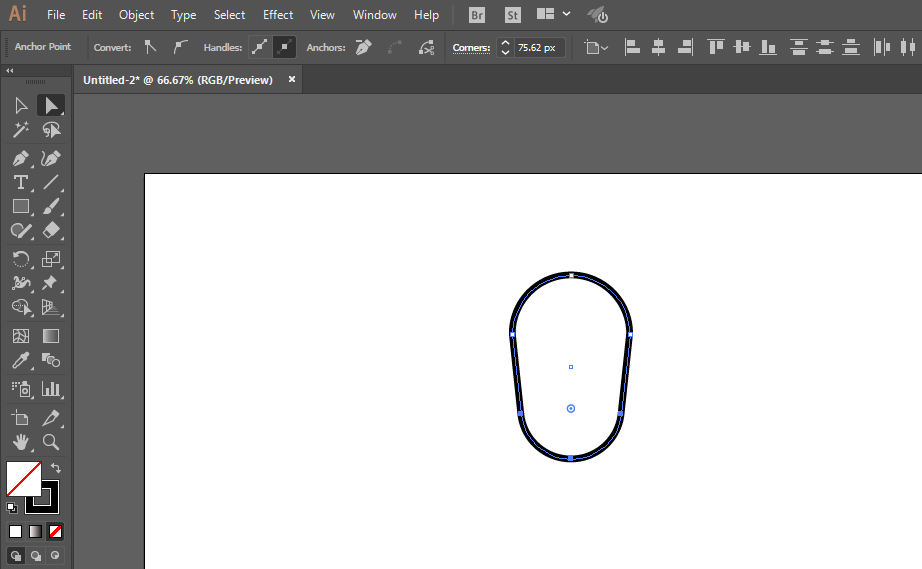This screenshot has height=569, width=922.
Task: Set paint to None
Action: (55, 531)
